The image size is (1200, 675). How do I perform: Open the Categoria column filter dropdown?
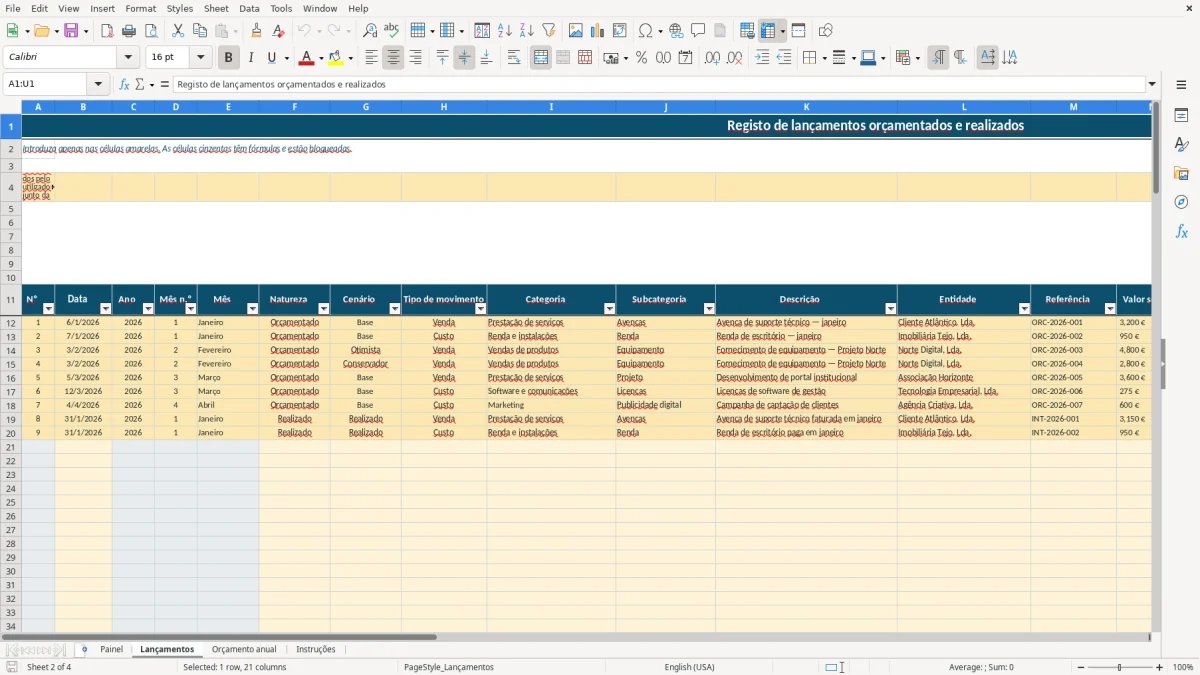pyautogui.click(x=609, y=309)
